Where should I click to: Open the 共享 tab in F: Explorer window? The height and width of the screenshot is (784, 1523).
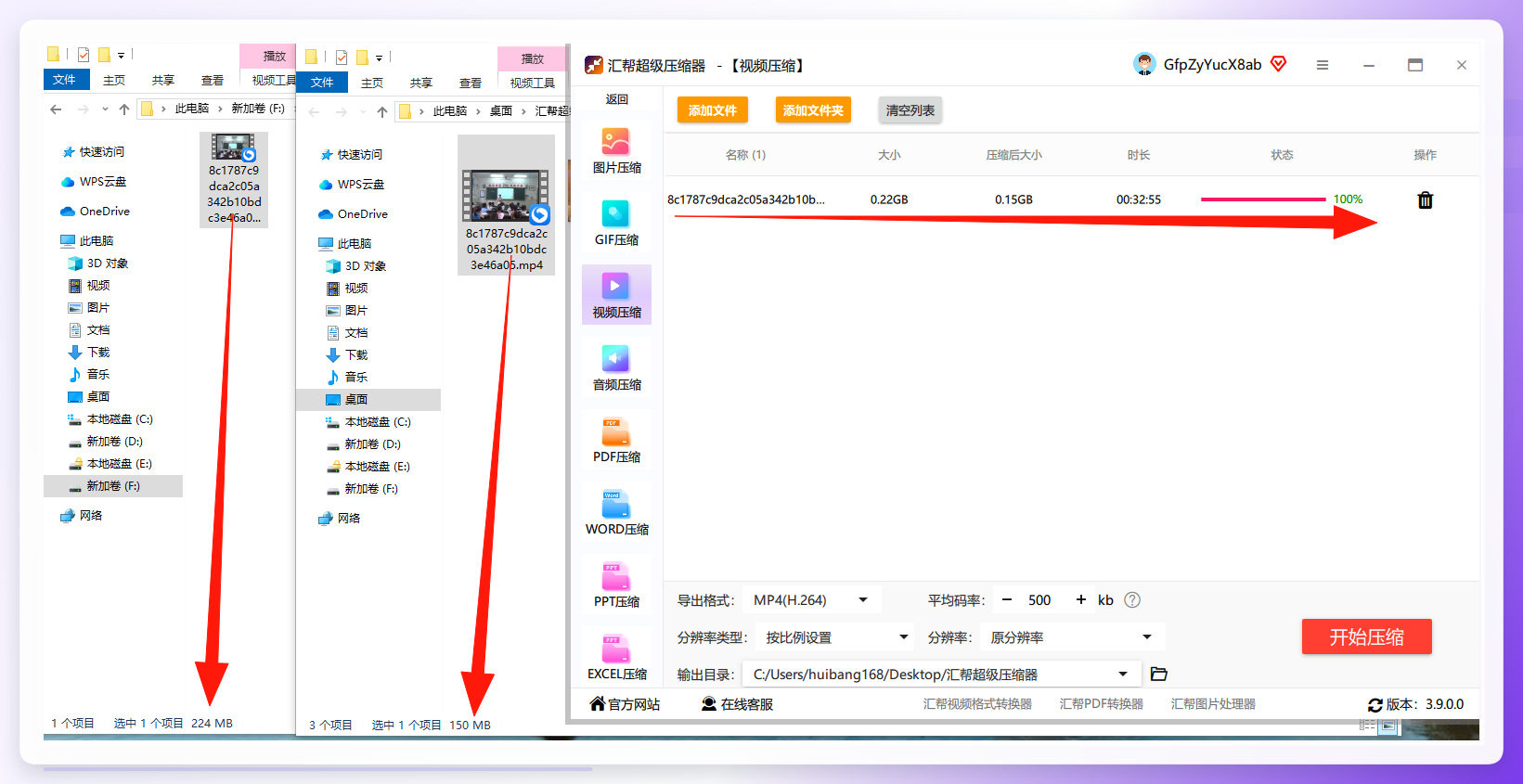click(x=163, y=81)
